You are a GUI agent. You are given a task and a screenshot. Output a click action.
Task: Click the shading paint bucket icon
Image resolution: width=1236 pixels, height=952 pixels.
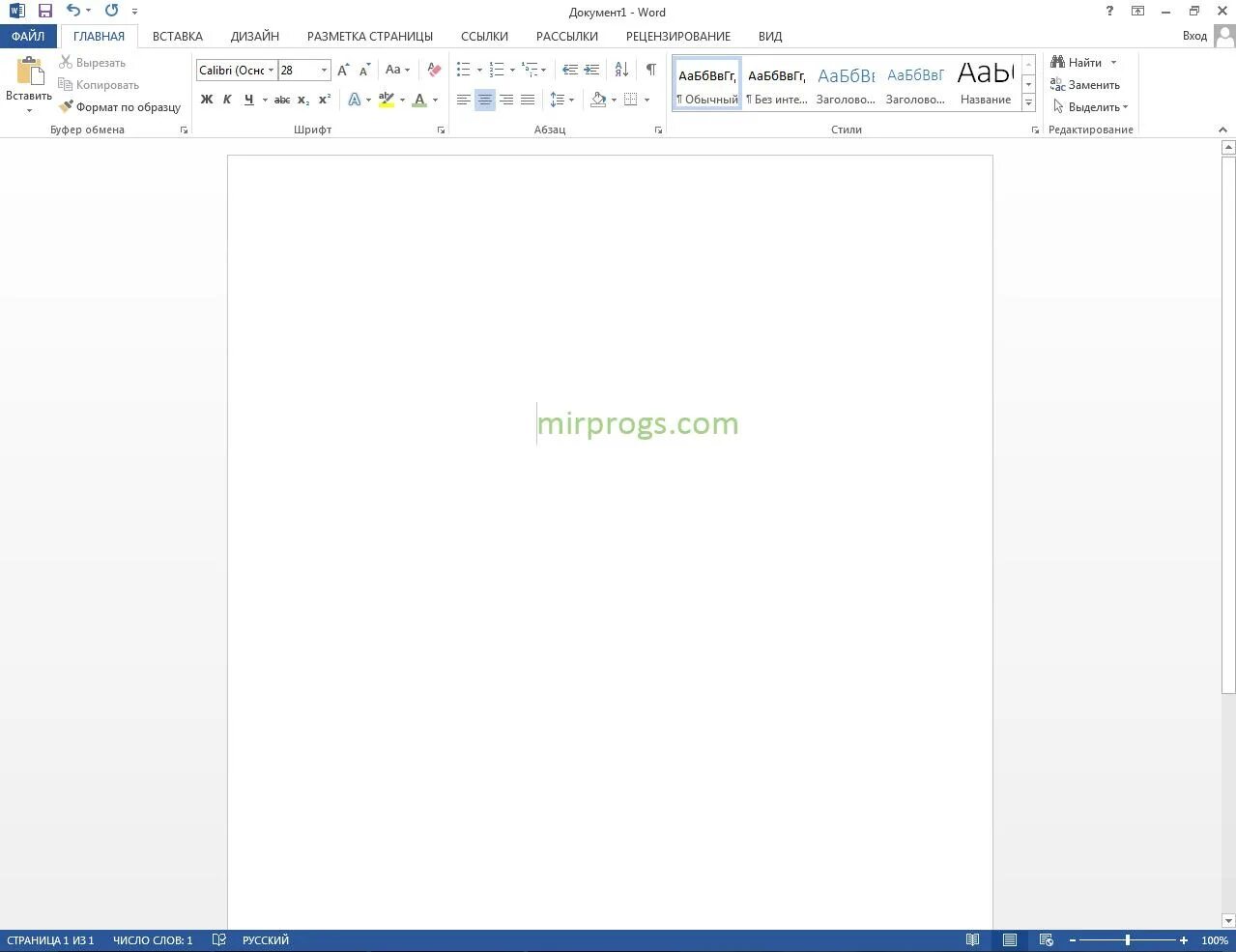598,100
